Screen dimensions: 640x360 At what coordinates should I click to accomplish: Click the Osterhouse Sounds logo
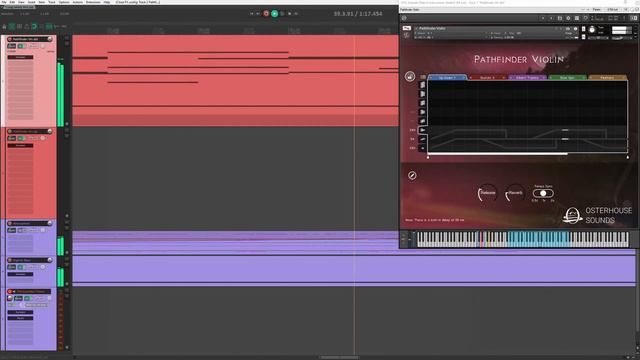click(597, 215)
